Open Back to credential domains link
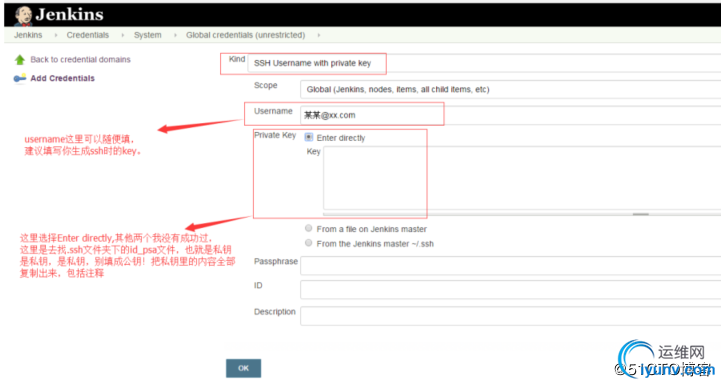Viewport: 721px width, 386px height. coord(80,59)
